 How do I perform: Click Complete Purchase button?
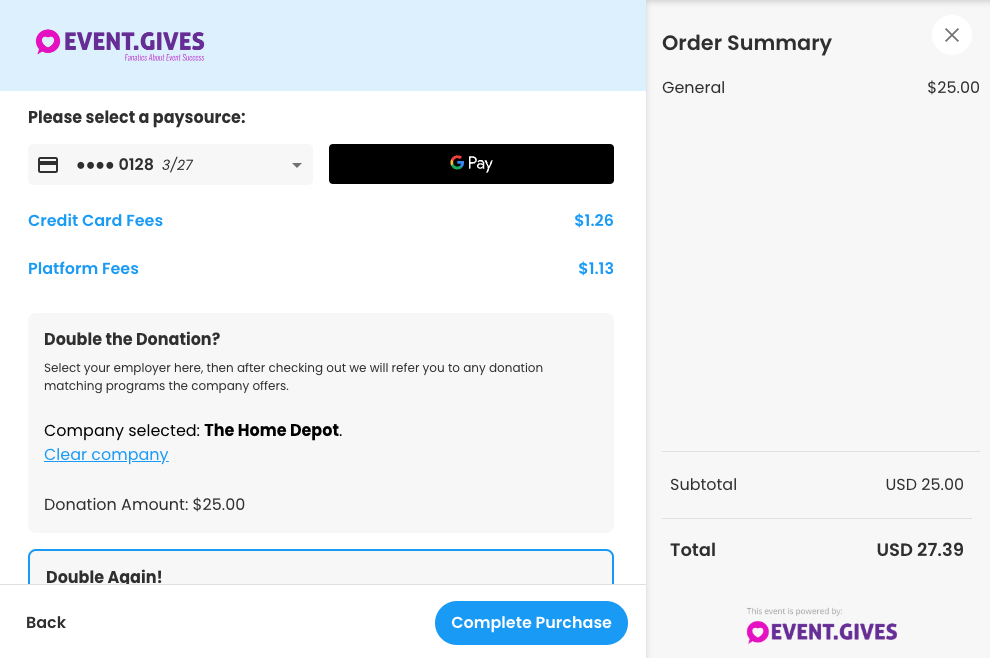tap(531, 623)
